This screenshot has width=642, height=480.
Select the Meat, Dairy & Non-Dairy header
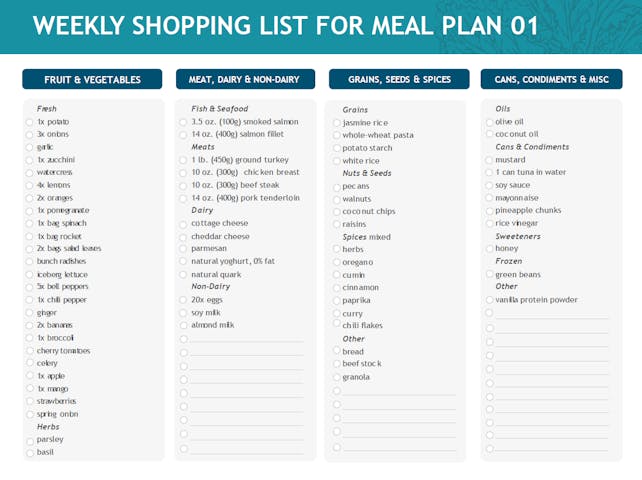point(245,79)
